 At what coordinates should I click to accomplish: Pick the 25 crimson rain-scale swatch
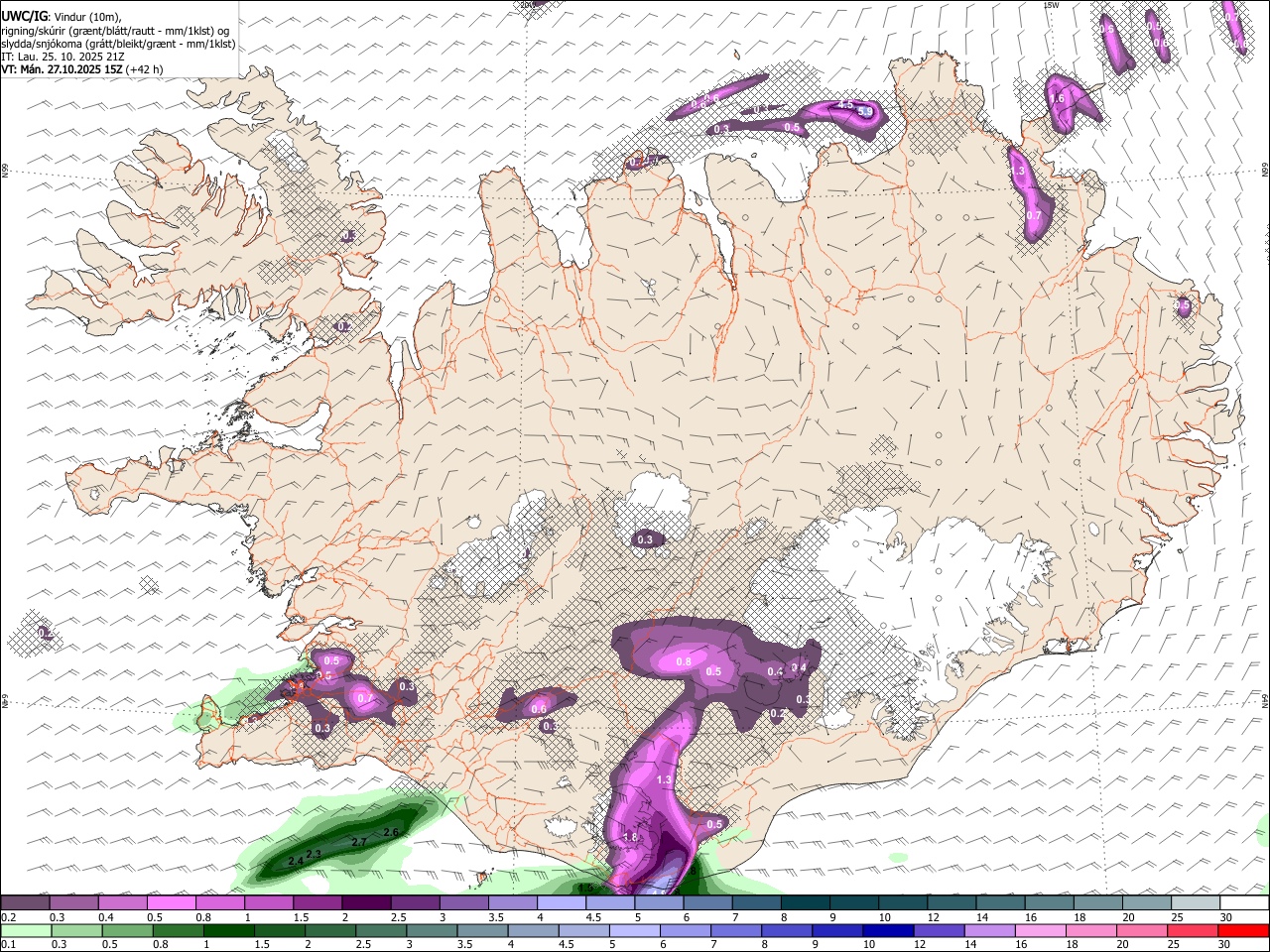1192,930
